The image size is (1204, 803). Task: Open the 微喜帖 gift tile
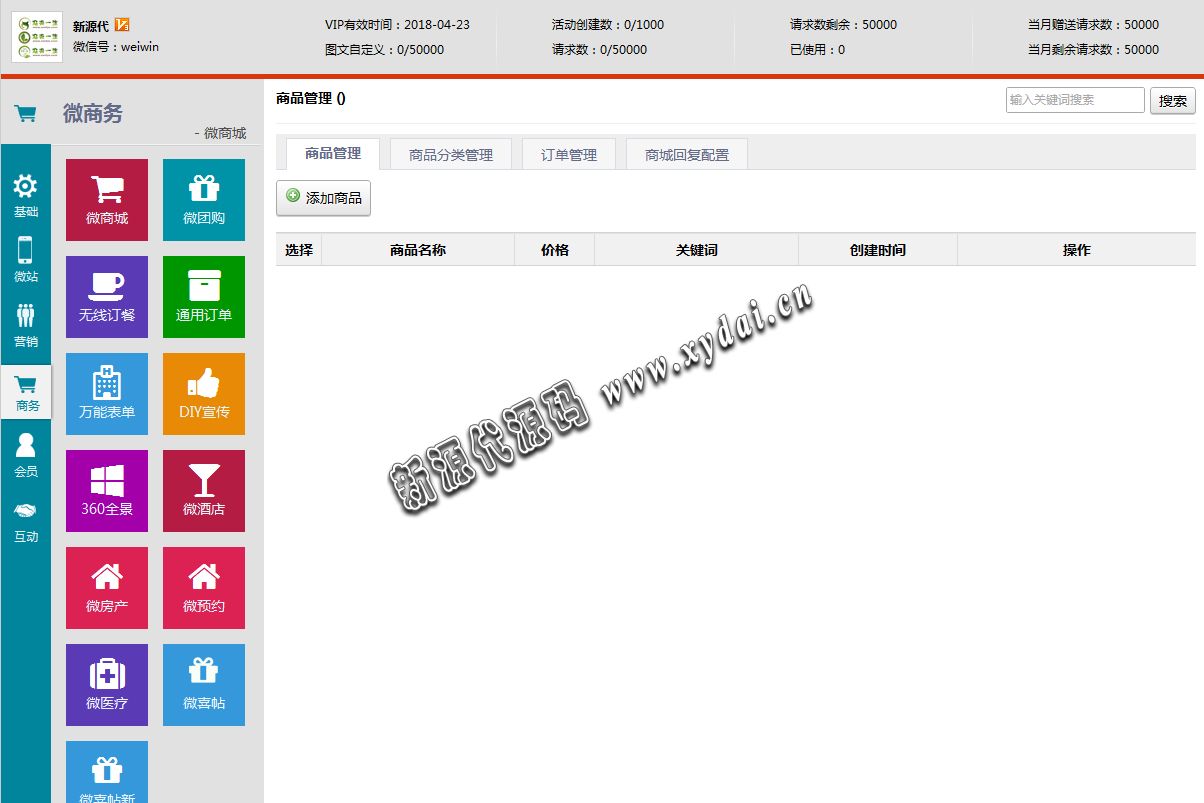pyautogui.click(x=204, y=685)
